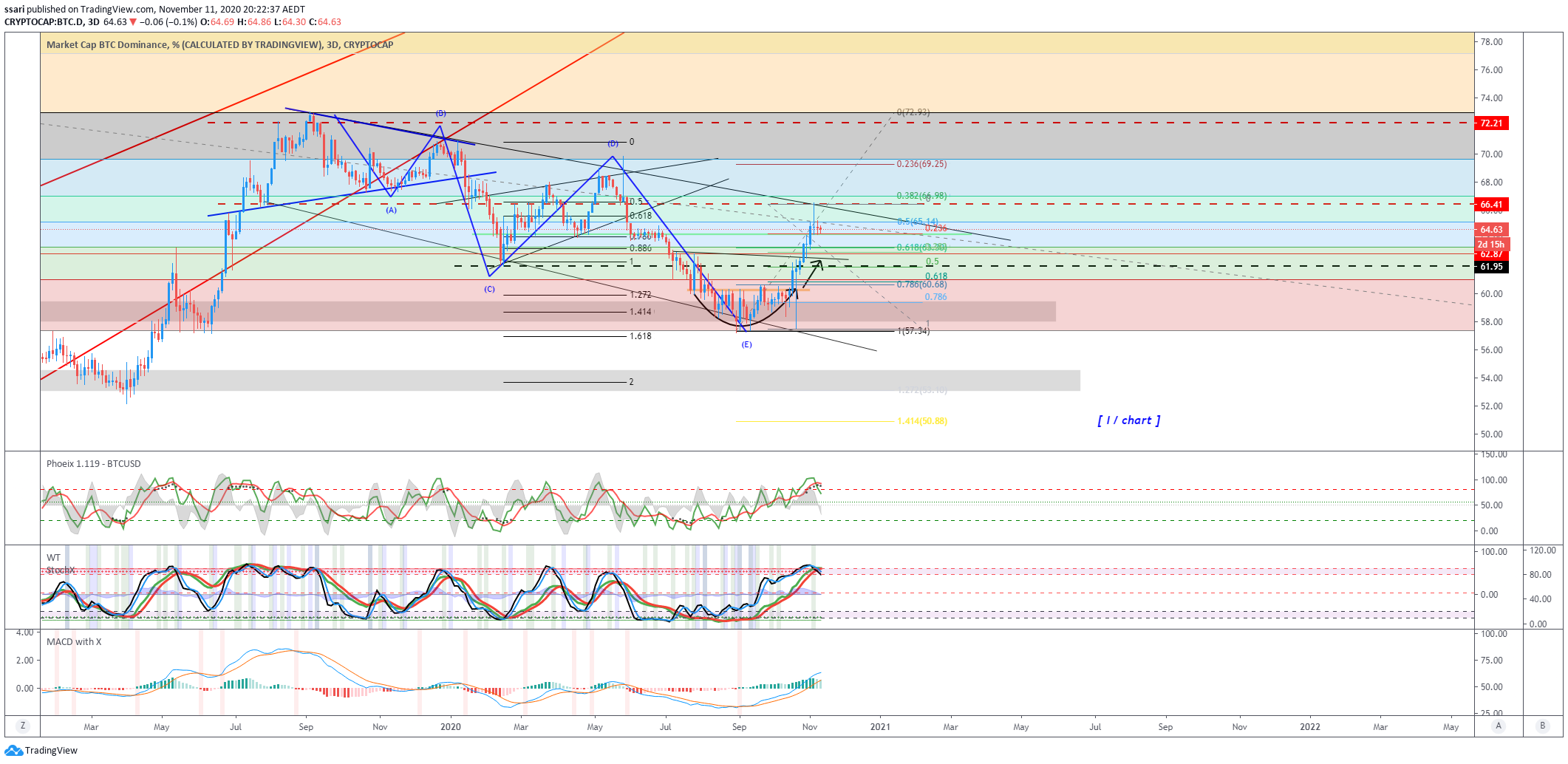Click the 64.63 current price tag
The width and height of the screenshot is (1568, 764).
click(1491, 230)
